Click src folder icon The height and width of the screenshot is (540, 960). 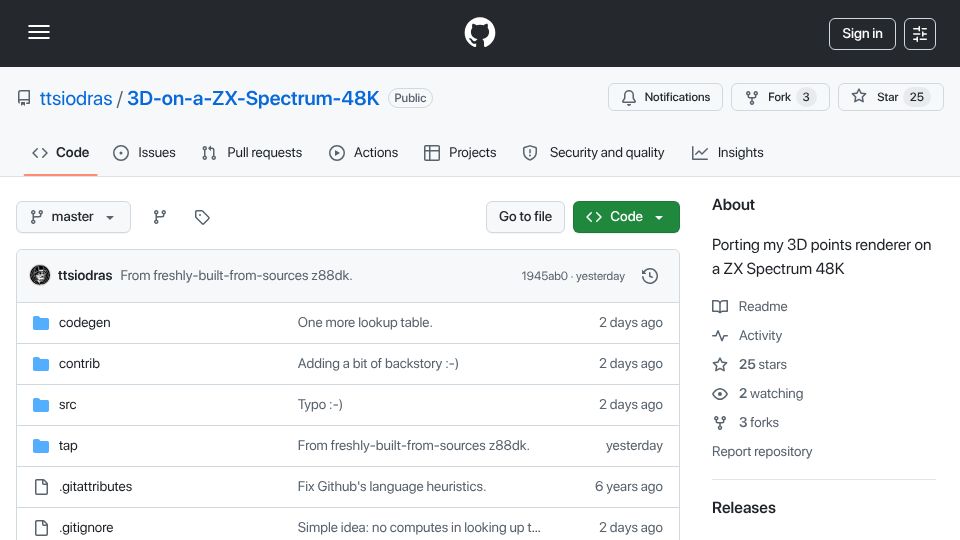pos(41,405)
